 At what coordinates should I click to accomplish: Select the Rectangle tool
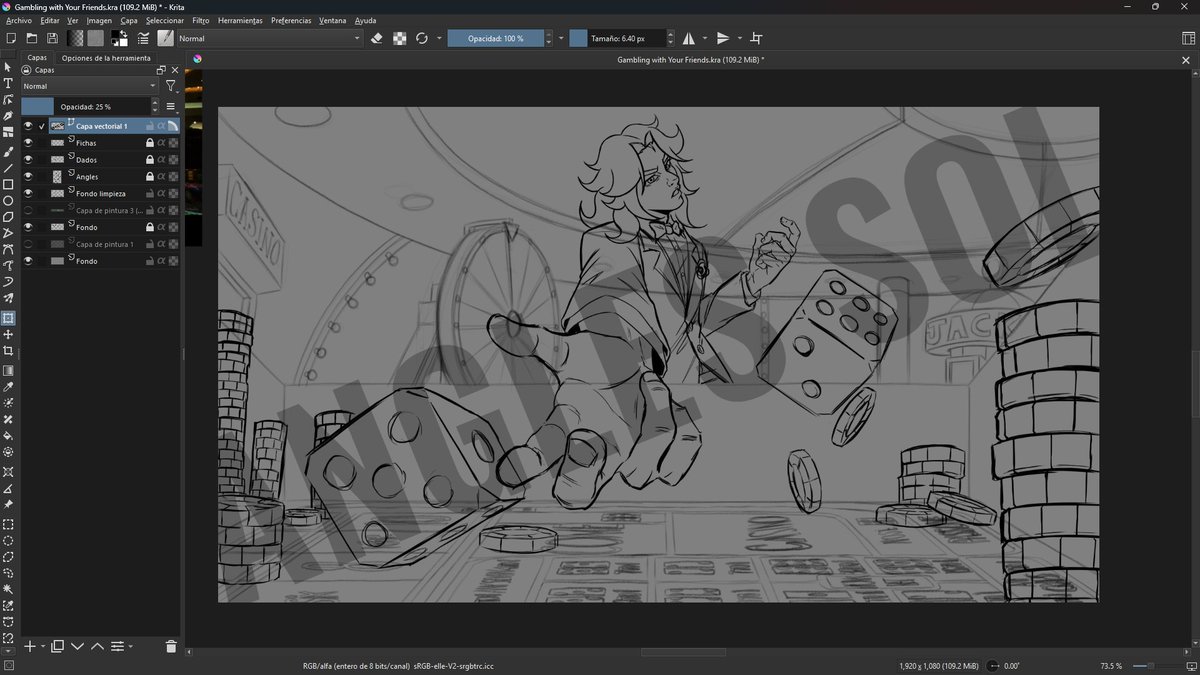pos(8,184)
